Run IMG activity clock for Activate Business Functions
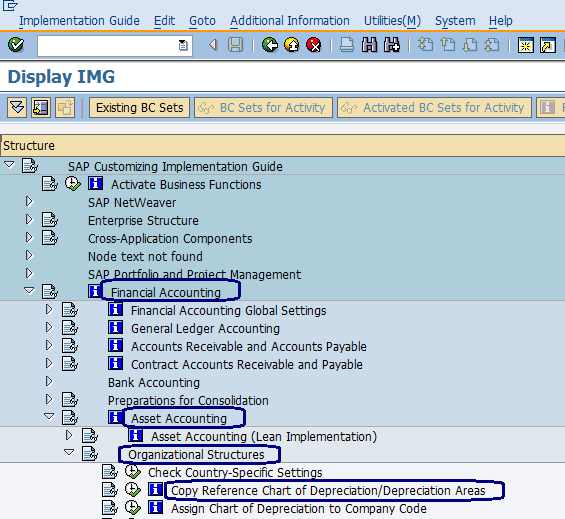The image size is (565, 519). point(73,184)
